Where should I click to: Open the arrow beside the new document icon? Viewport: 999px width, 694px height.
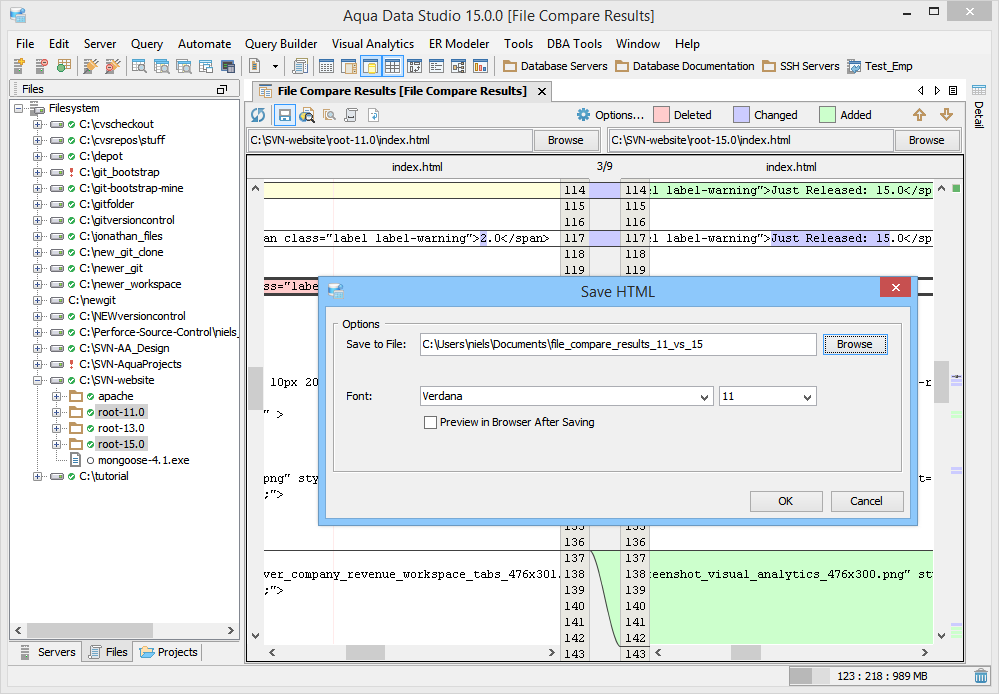275,66
